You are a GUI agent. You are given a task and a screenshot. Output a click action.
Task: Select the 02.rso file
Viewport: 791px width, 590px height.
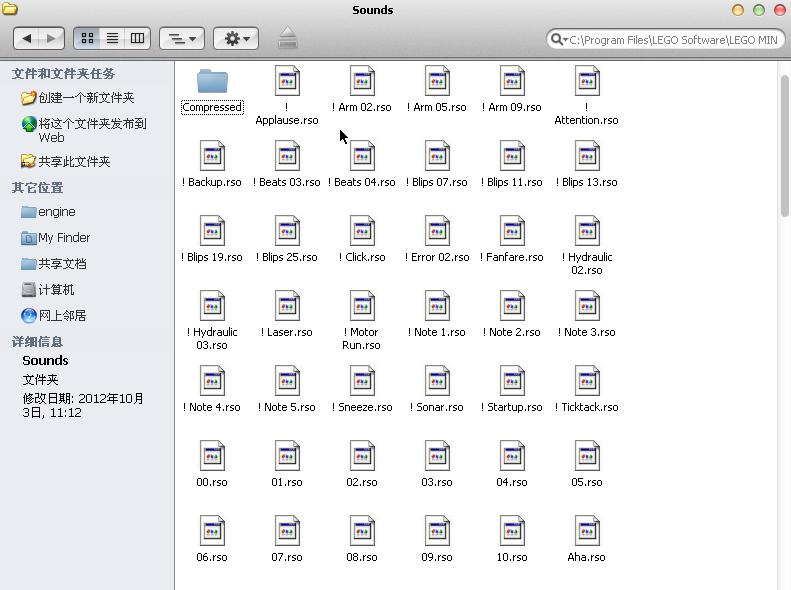pos(362,465)
